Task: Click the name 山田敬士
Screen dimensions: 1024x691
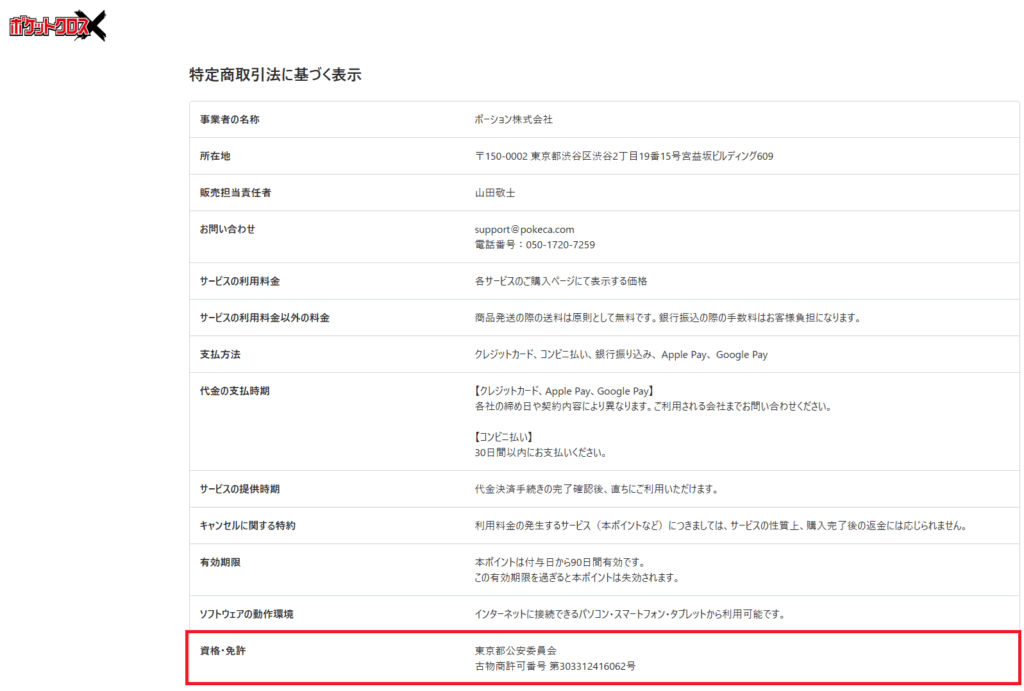Action: click(x=495, y=192)
